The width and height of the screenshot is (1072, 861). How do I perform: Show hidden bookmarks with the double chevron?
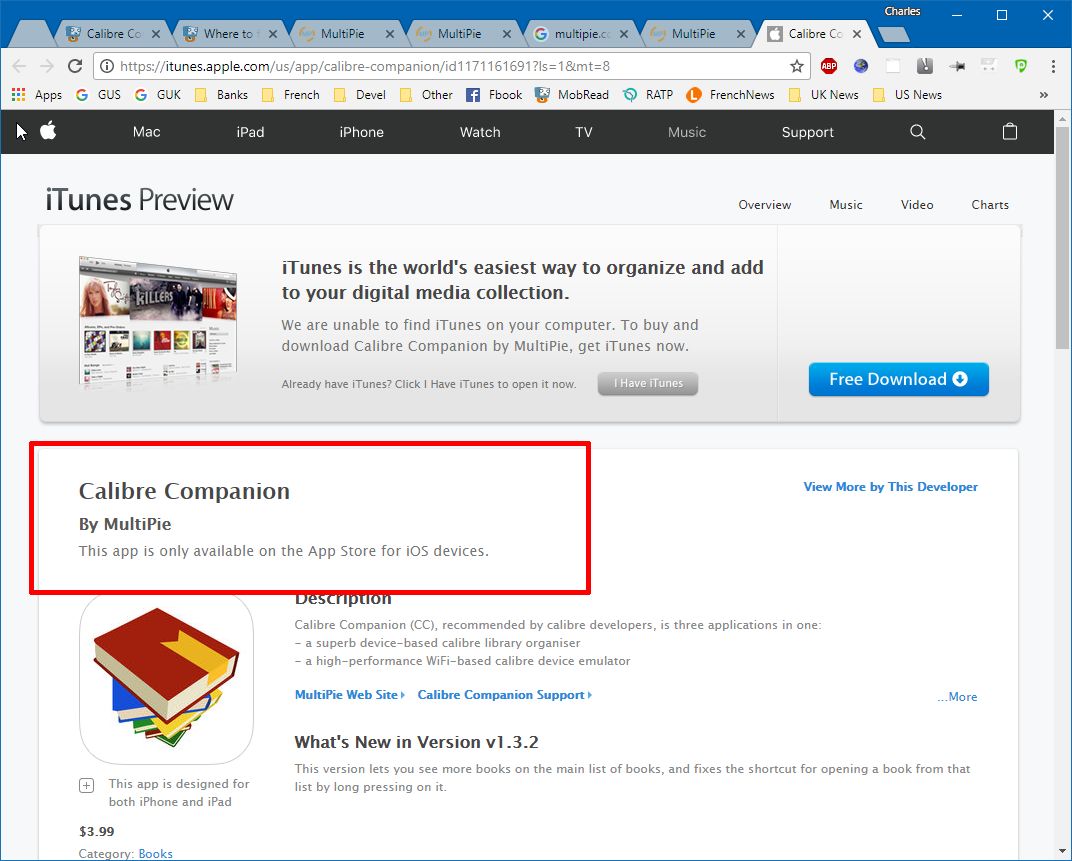1043,95
